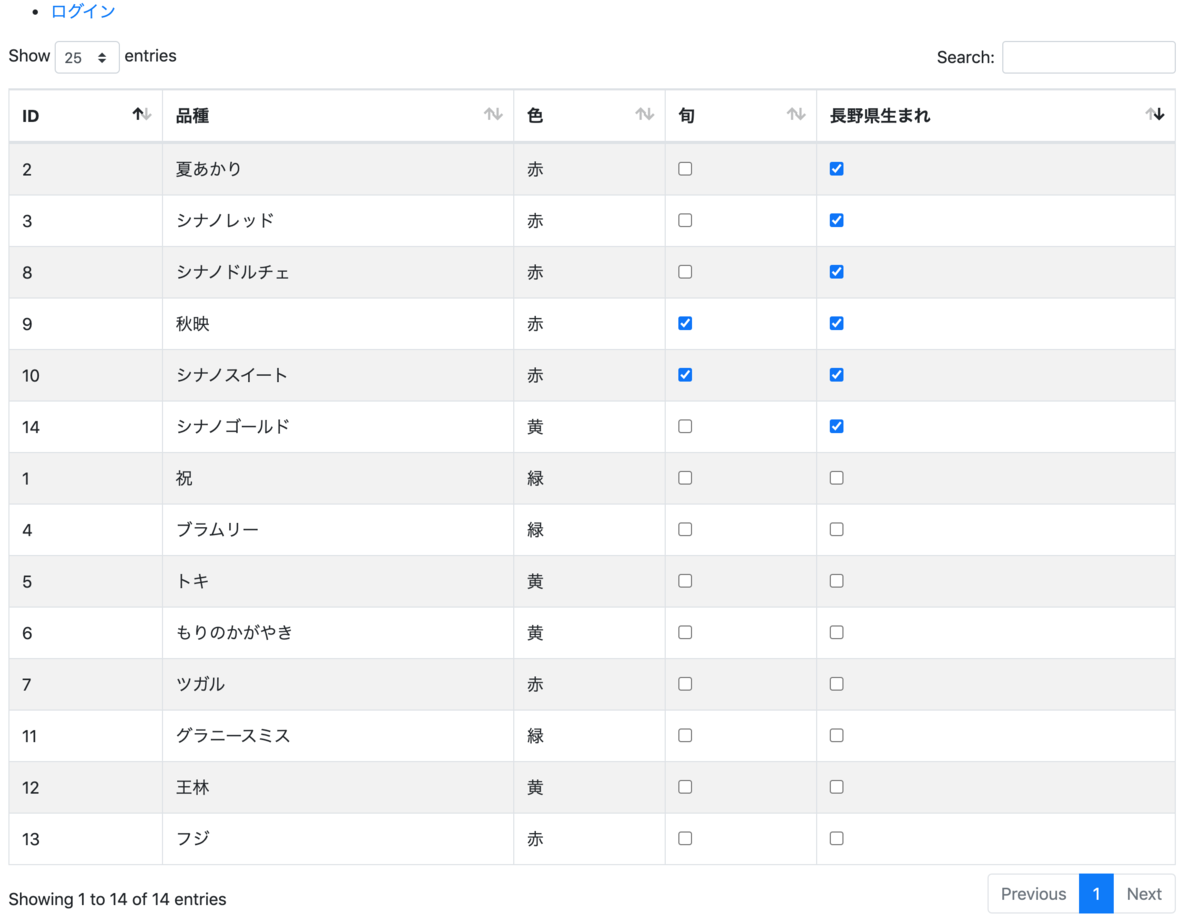The width and height of the screenshot is (1200, 924).
Task: Disable 旬 for シナノスイート
Action: click(x=684, y=374)
